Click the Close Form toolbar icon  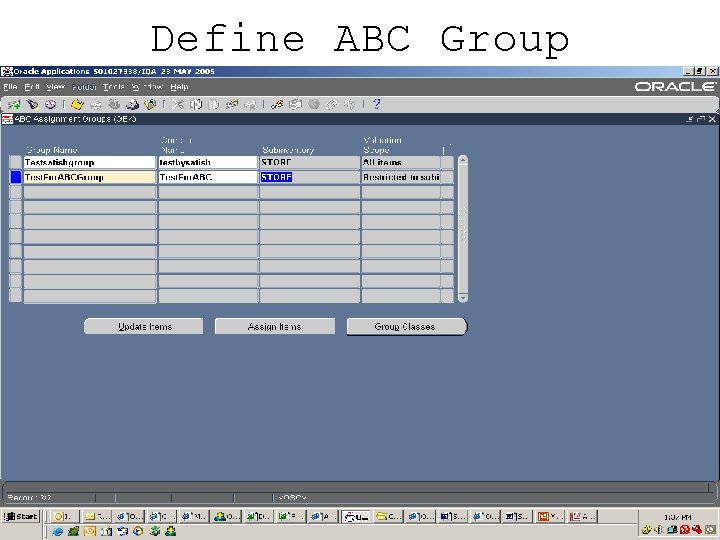tap(150, 105)
